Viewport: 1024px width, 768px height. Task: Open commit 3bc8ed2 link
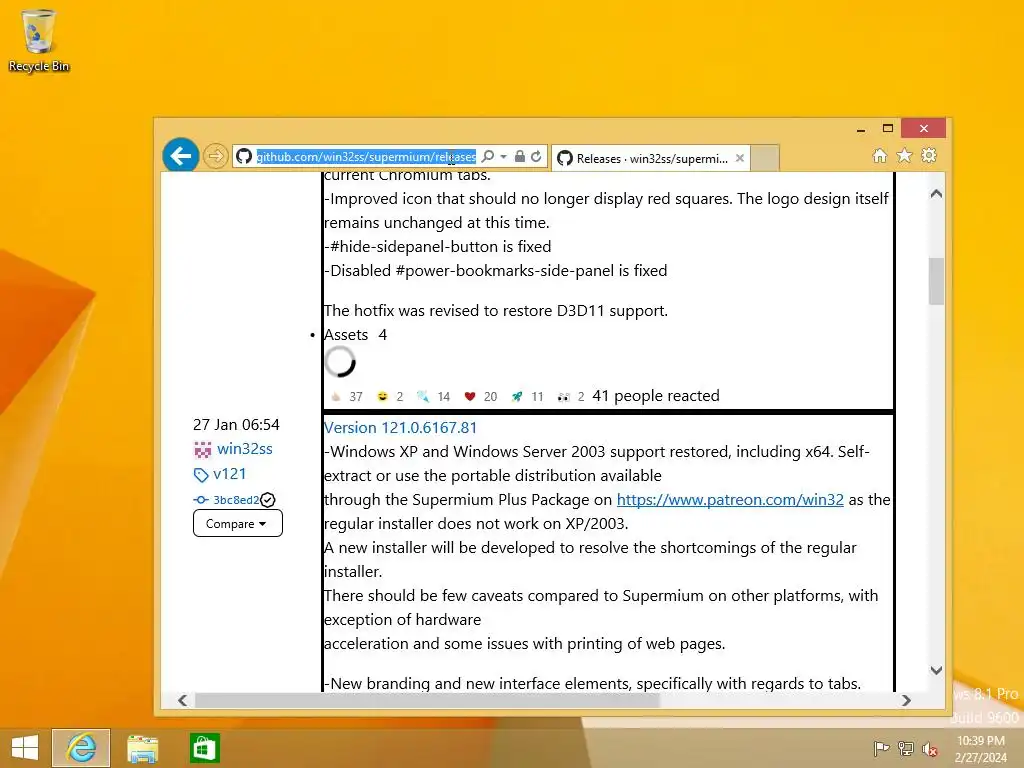(x=236, y=500)
